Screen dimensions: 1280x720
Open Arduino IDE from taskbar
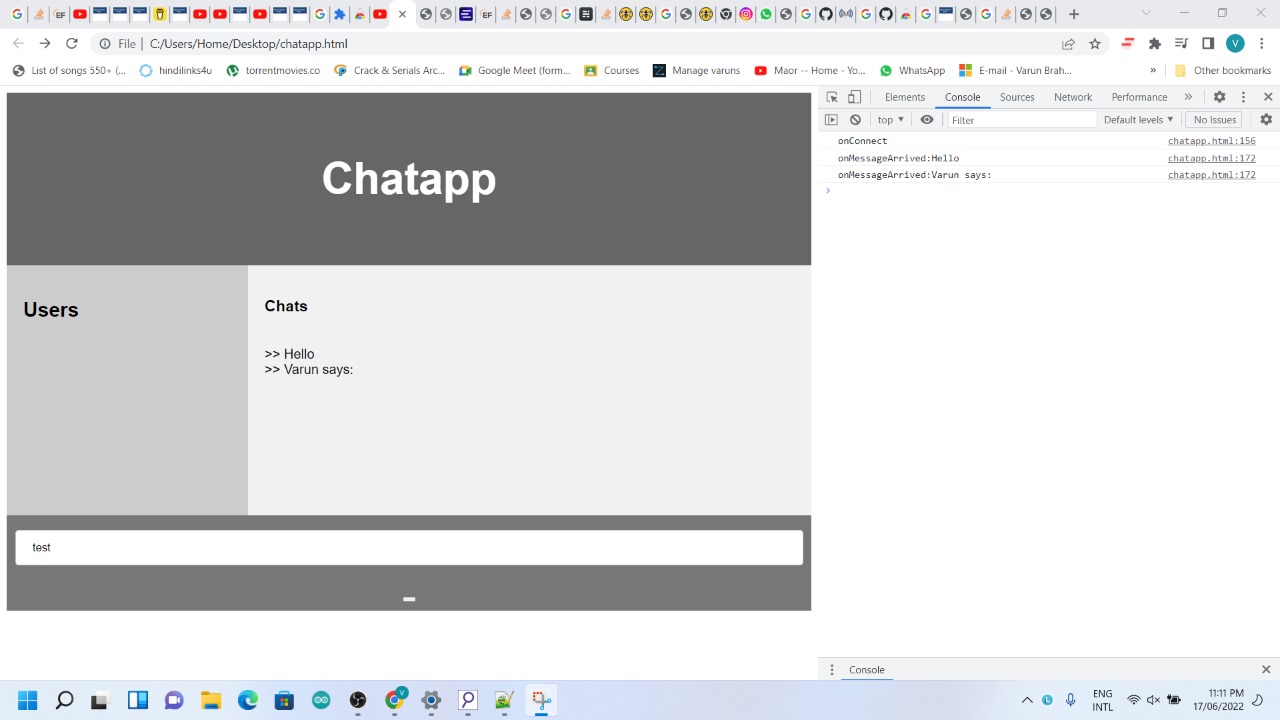click(321, 700)
